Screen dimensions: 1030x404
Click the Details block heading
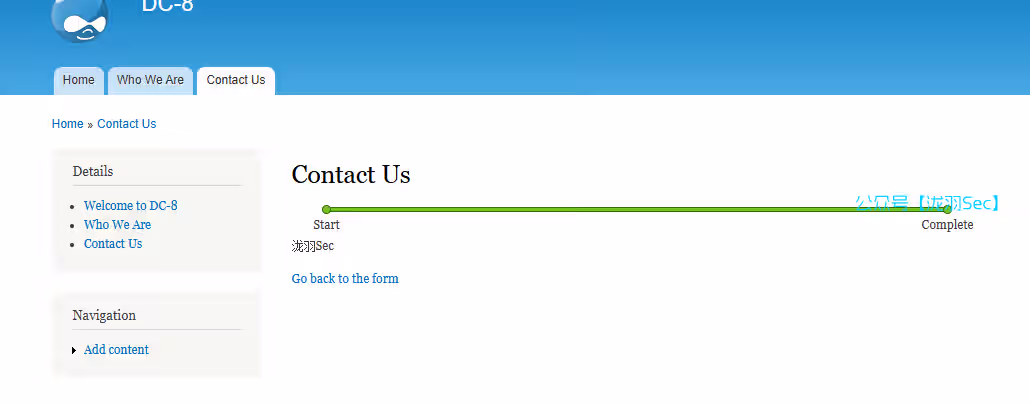93,171
